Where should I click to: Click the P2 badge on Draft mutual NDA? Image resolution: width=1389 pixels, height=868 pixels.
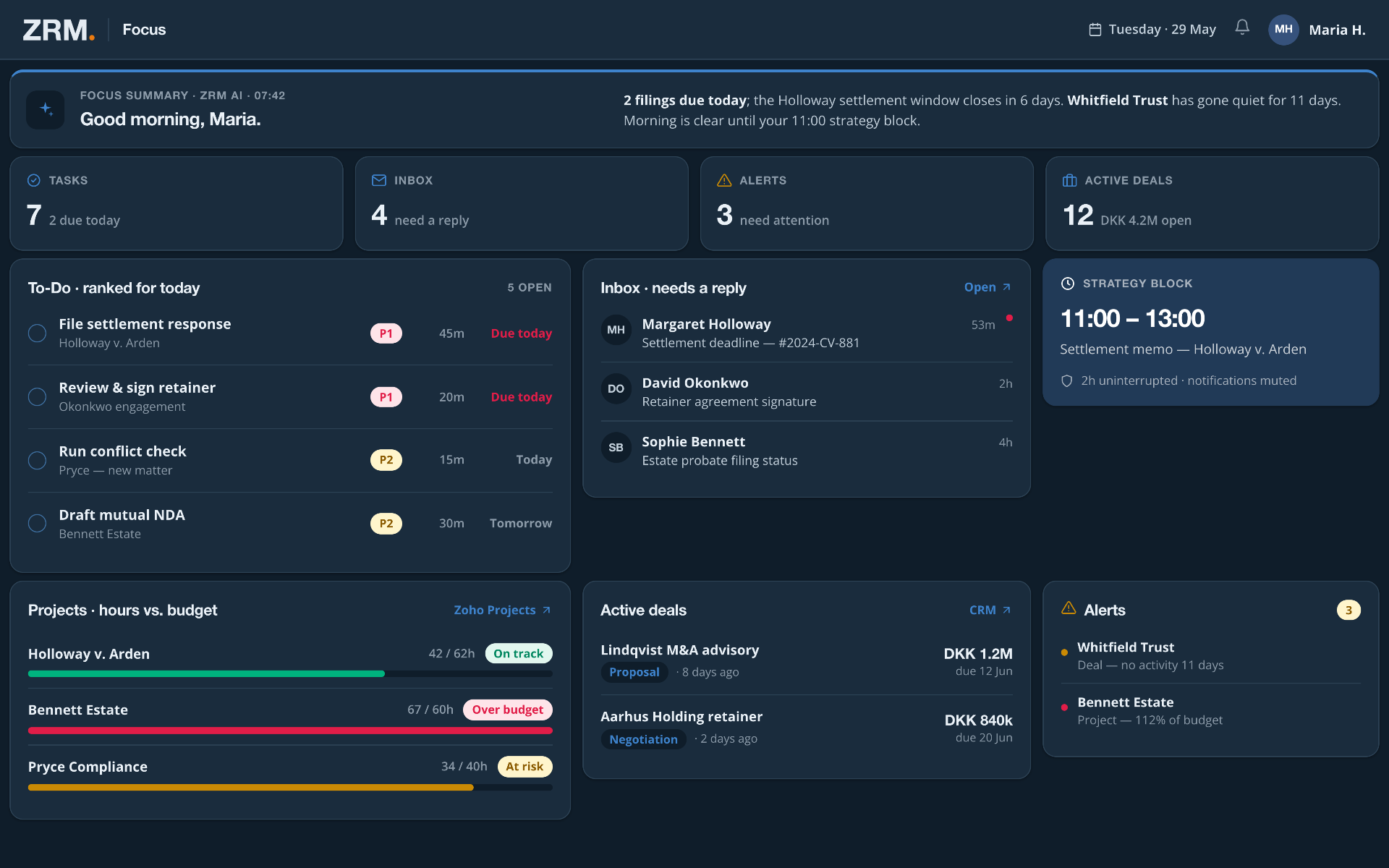click(x=386, y=523)
